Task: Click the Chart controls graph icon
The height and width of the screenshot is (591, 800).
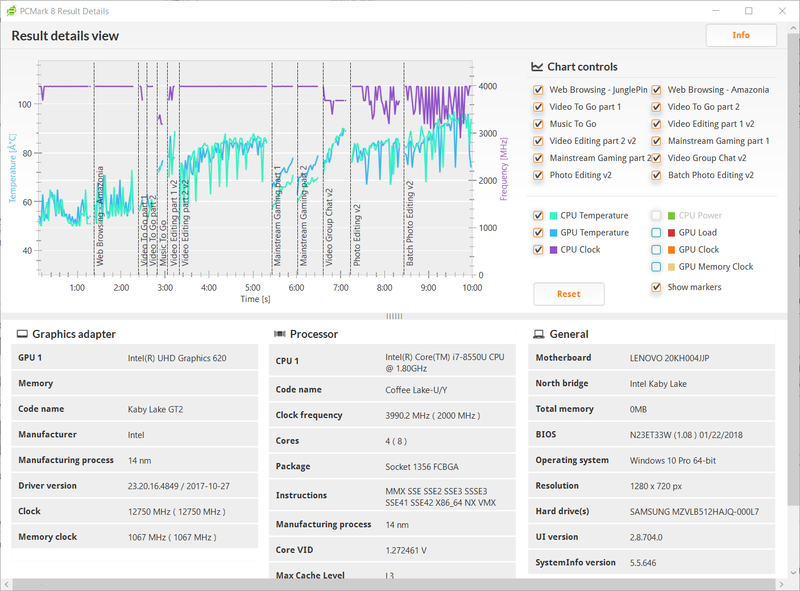Action: click(x=537, y=67)
